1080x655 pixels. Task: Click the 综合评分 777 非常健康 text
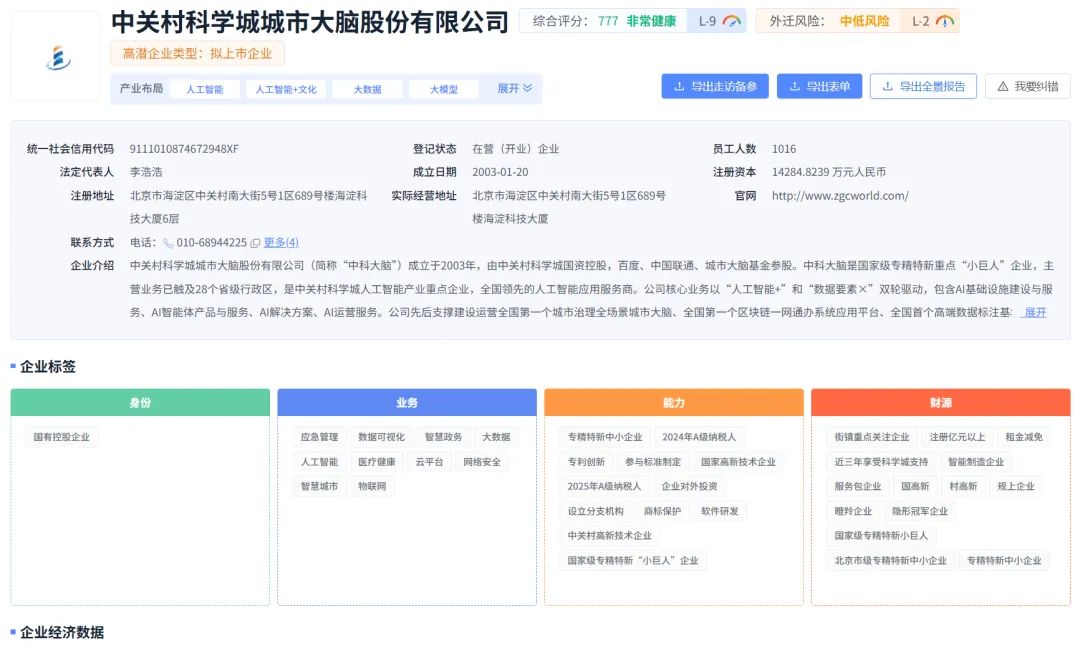604,21
